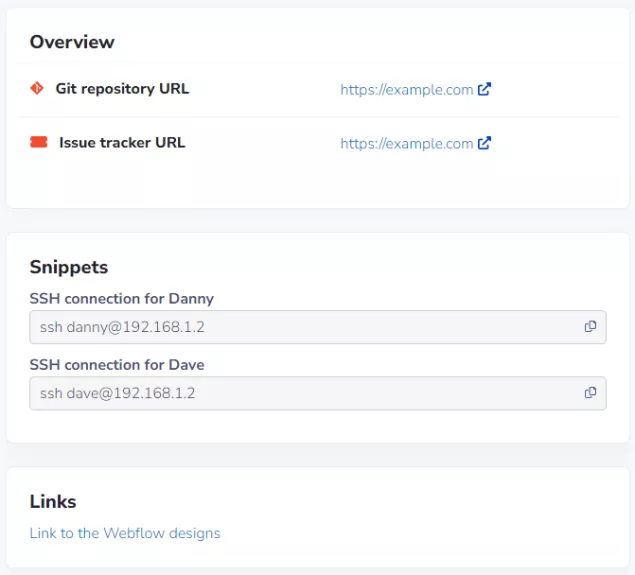Click the Overview section heading
The width and height of the screenshot is (635, 575).
point(72,42)
